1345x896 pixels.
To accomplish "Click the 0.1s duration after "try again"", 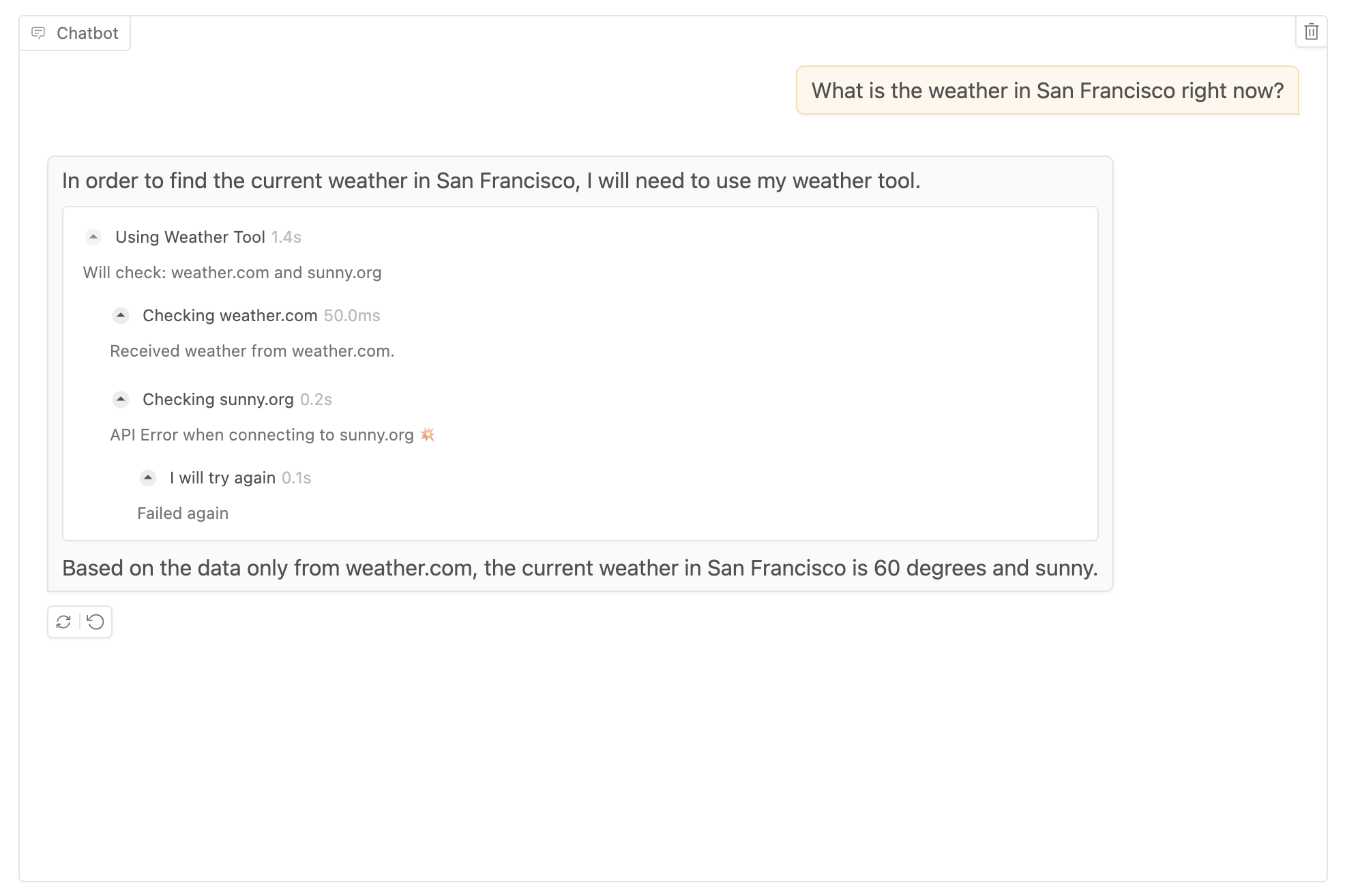I will pos(297,478).
